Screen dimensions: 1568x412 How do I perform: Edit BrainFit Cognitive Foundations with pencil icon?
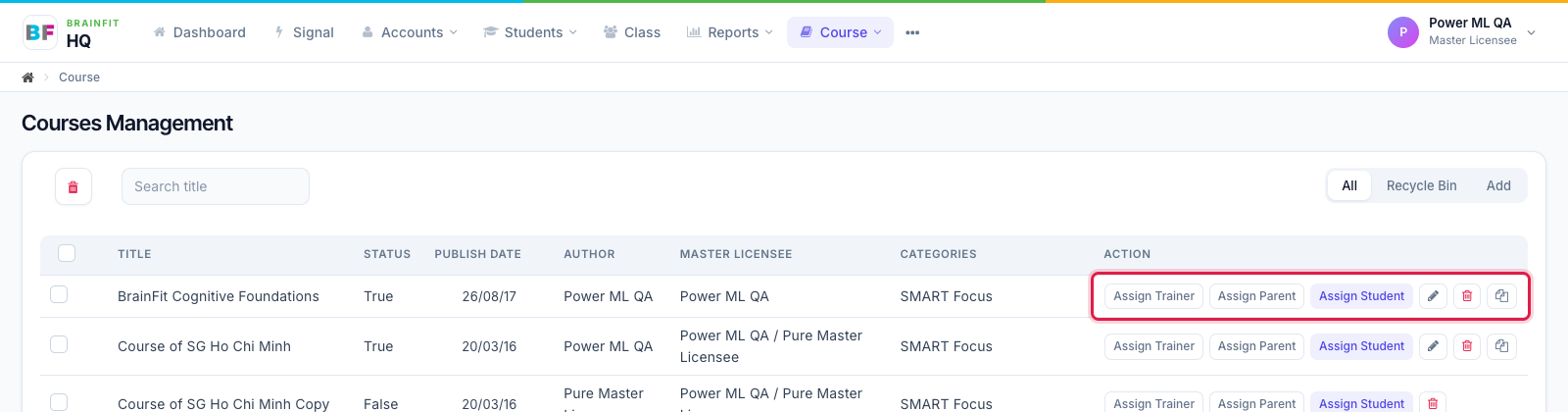click(x=1433, y=296)
